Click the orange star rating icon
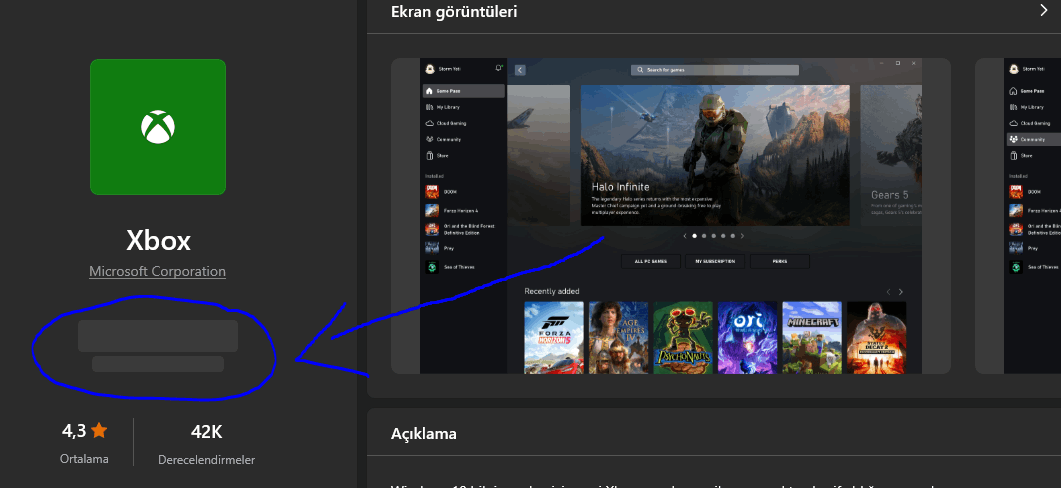This screenshot has width=1061, height=488. point(99,430)
